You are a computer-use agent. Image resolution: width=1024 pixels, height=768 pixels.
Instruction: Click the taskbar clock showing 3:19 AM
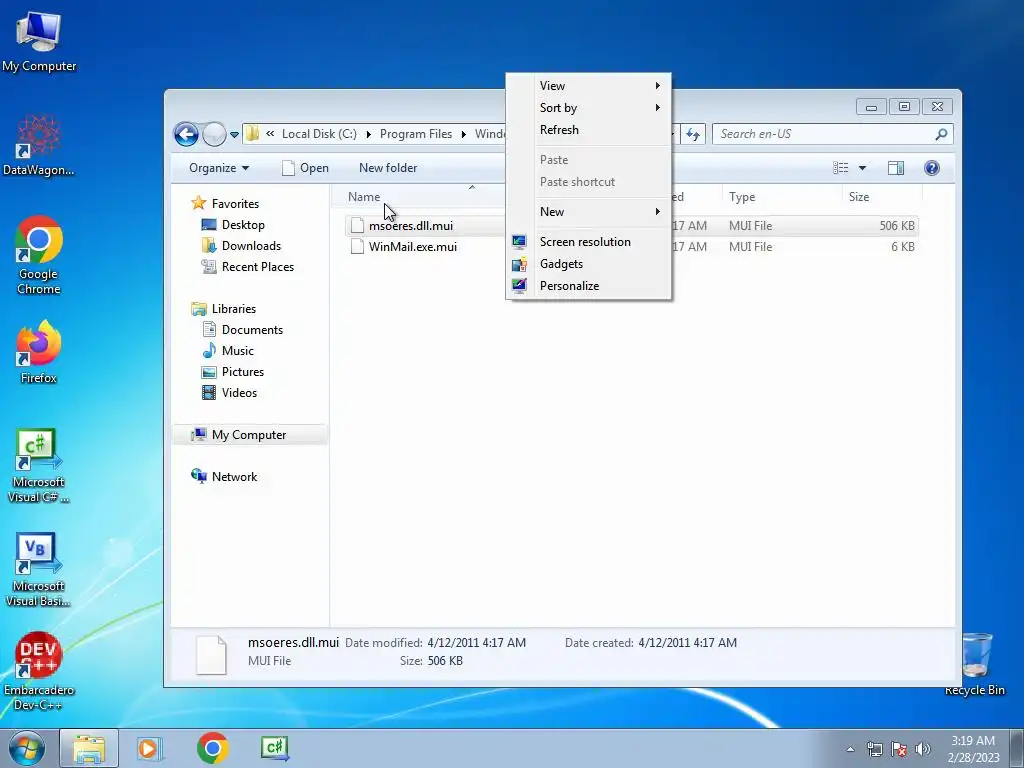point(973,749)
